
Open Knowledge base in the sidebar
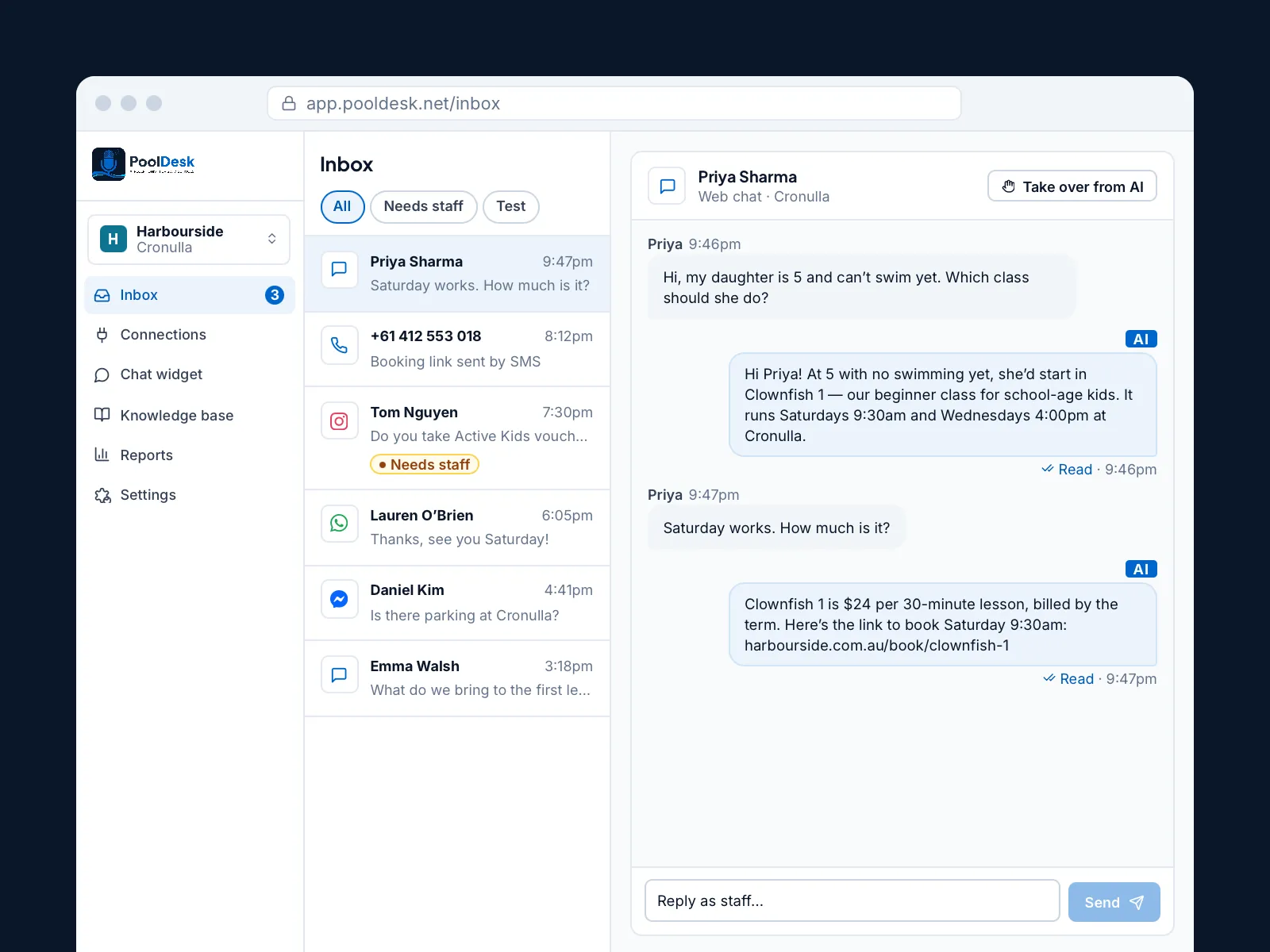click(x=189, y=415)
